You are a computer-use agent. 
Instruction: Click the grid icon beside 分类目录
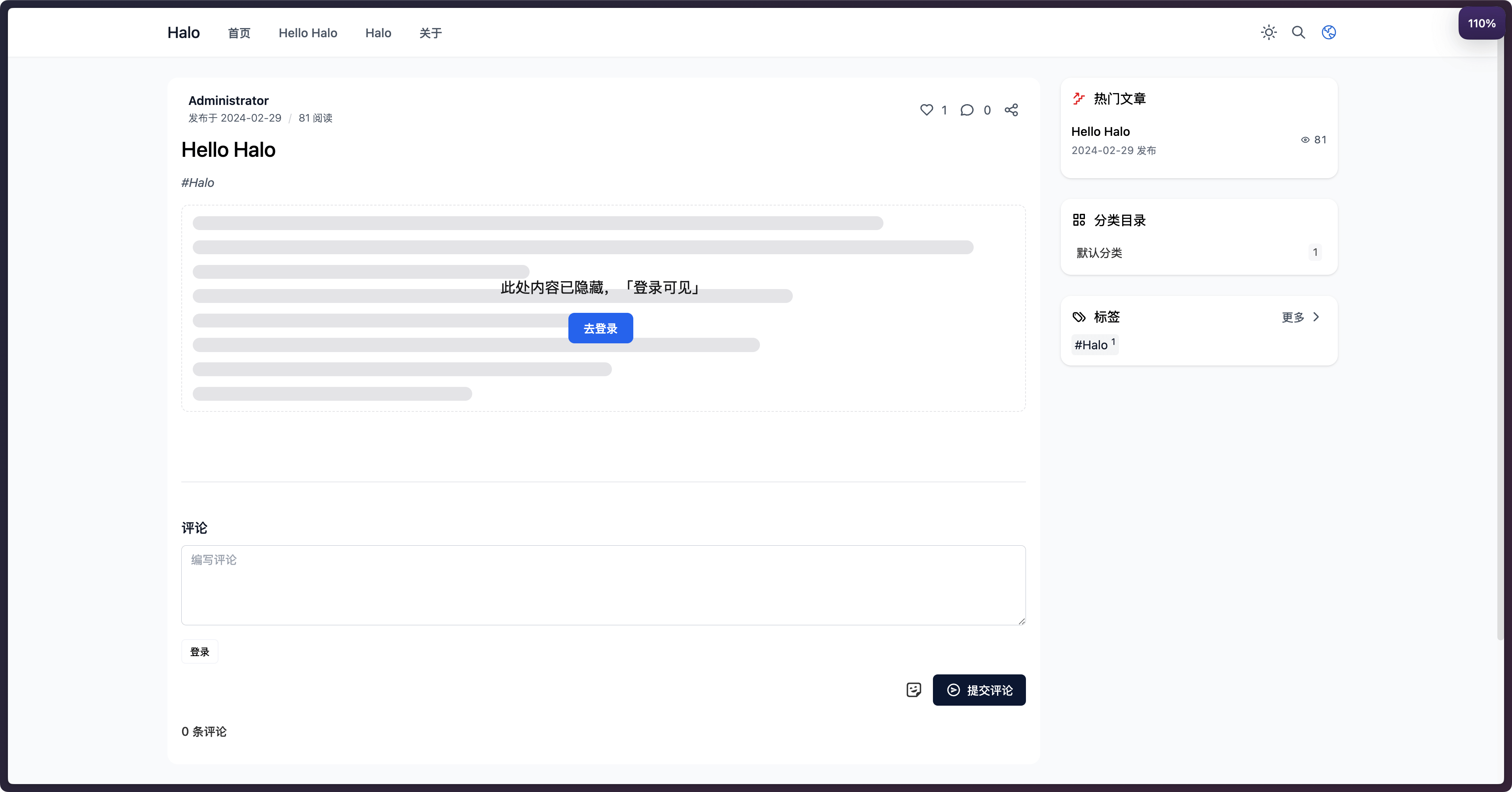[x=1079, y=220]
